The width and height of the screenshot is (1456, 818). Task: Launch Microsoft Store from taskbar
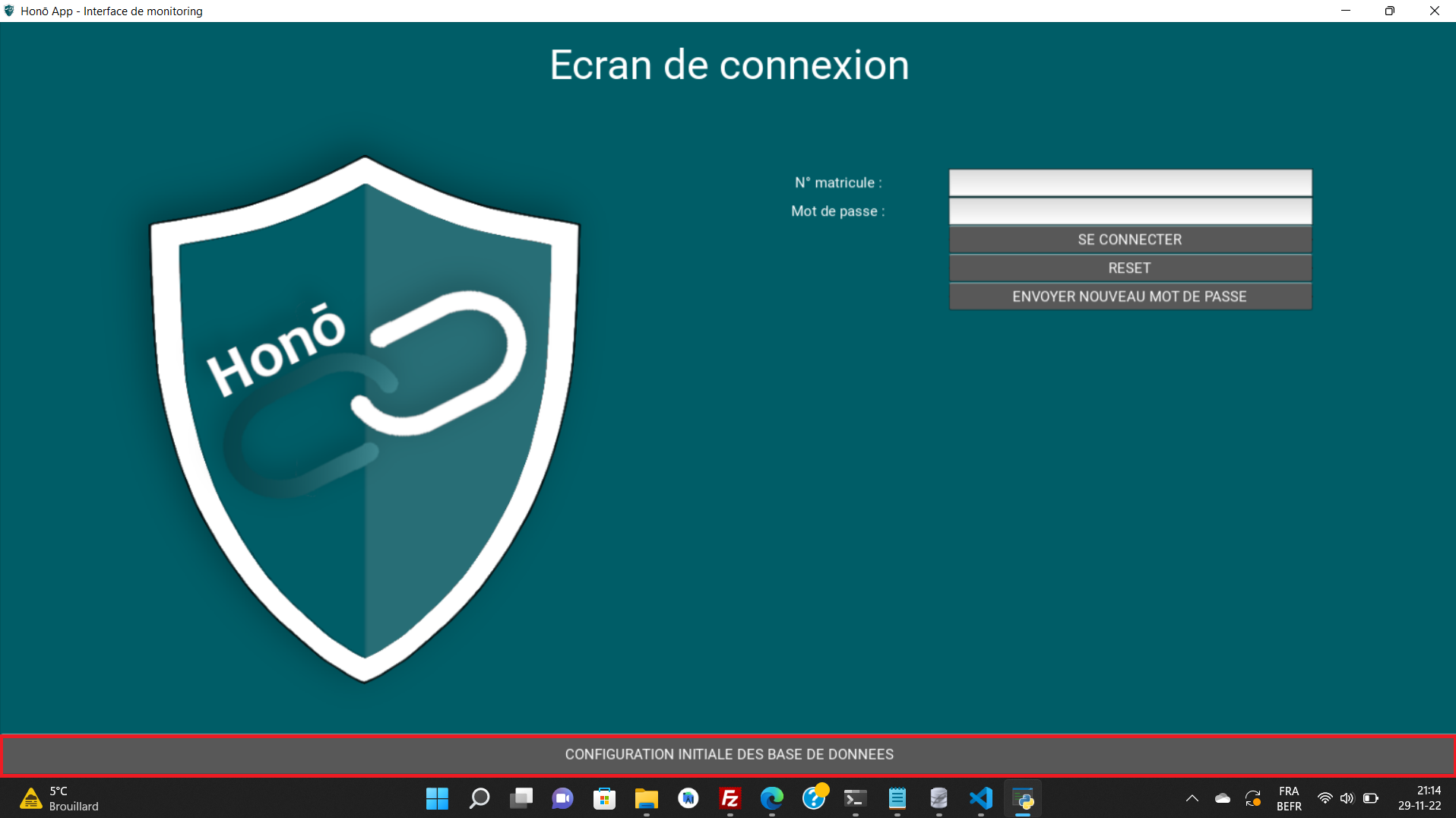click(x=604, y=798)
